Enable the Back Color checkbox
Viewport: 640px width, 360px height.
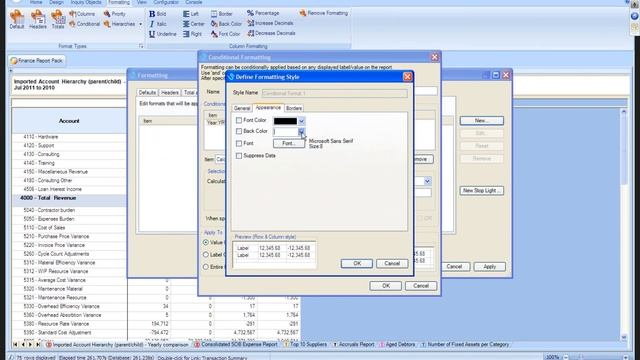pyautogui.click(x=239, y=131)
